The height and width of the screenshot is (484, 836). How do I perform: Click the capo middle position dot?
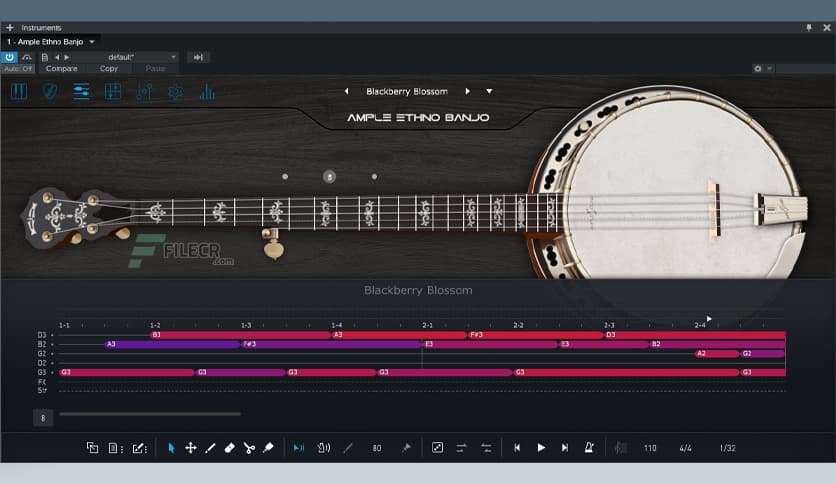(329, 176)
